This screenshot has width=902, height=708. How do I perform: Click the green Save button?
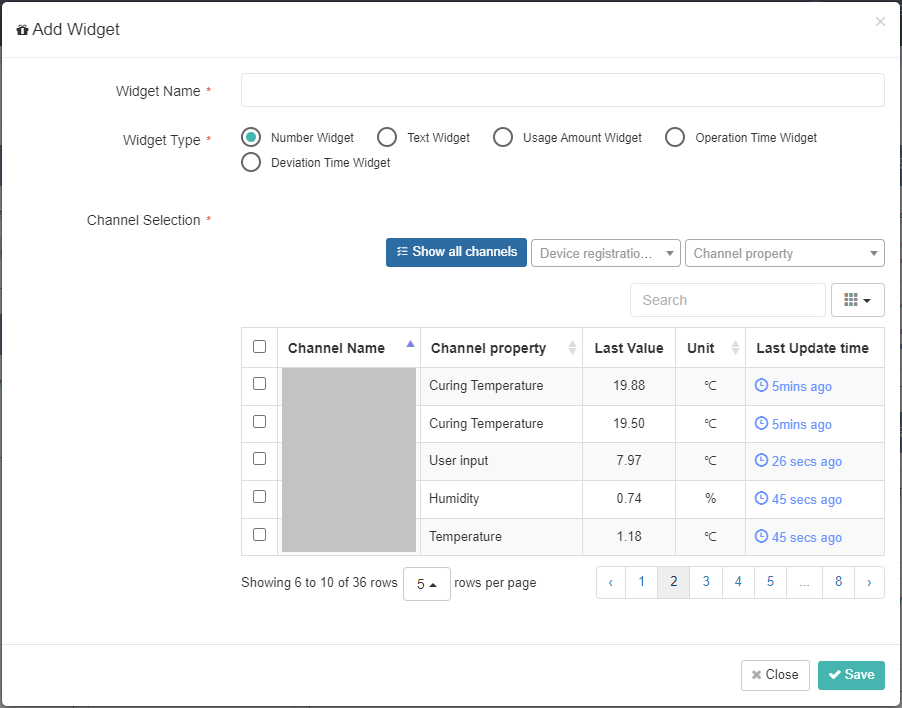coord(851,675)
